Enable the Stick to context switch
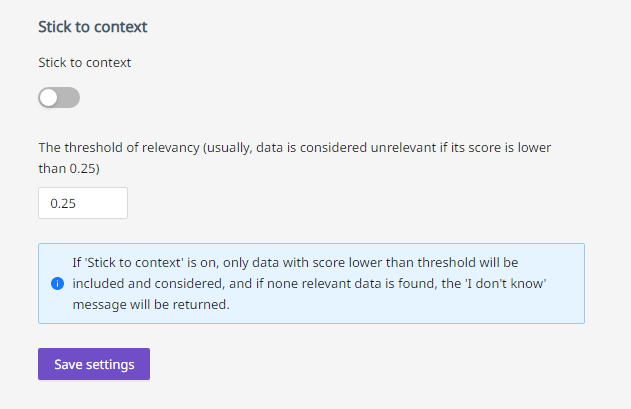This screenshot has height=409, width=631. [59, 97]
